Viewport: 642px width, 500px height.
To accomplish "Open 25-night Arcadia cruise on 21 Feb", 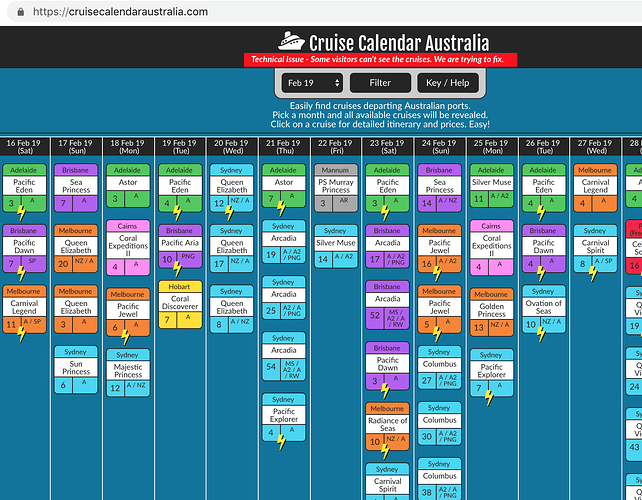I will tap(283, 298).
